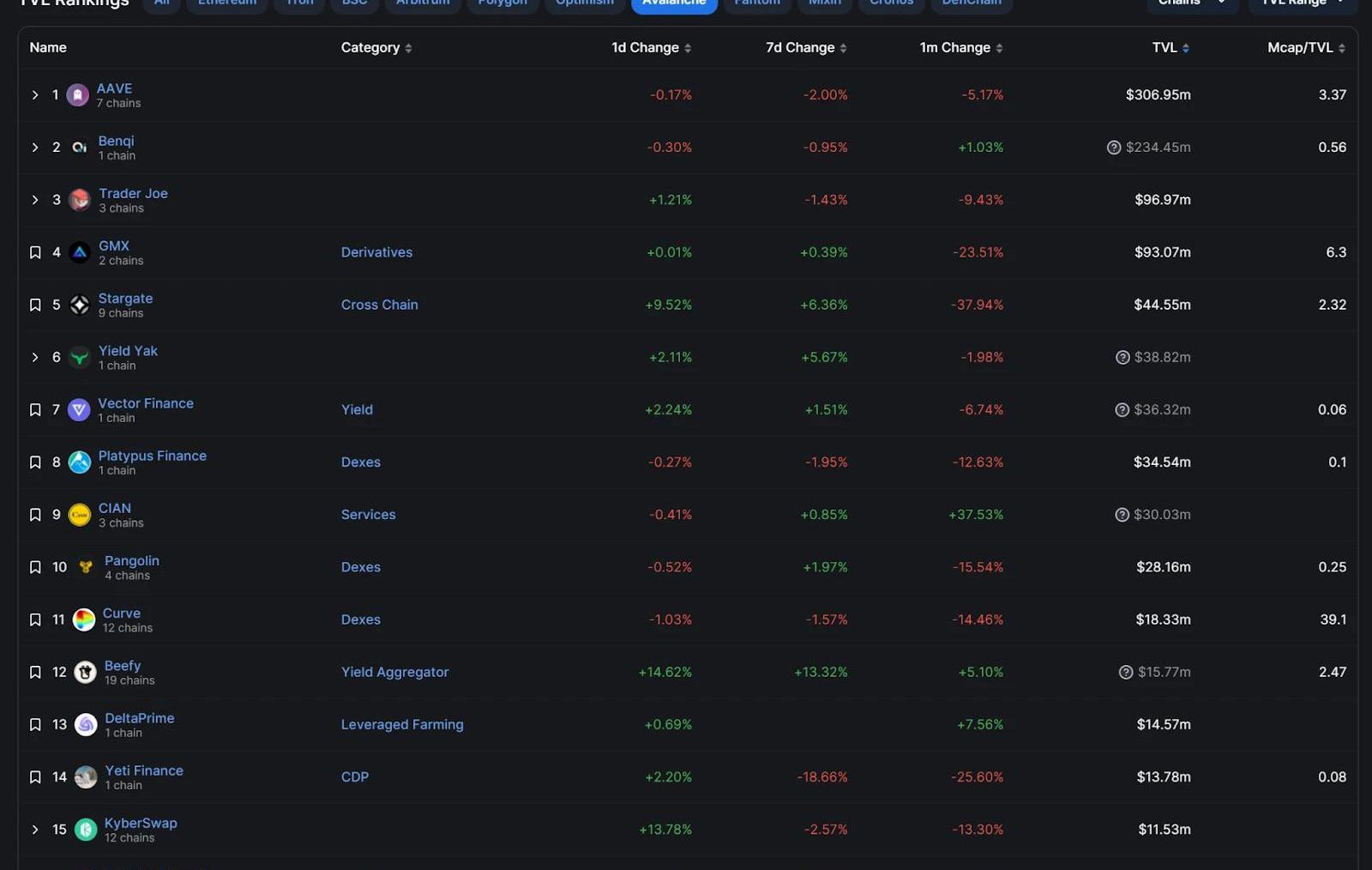The image size is (1372, 870).
Task: Bookmark the Yeti Finance row
Action: coord(35,777)
